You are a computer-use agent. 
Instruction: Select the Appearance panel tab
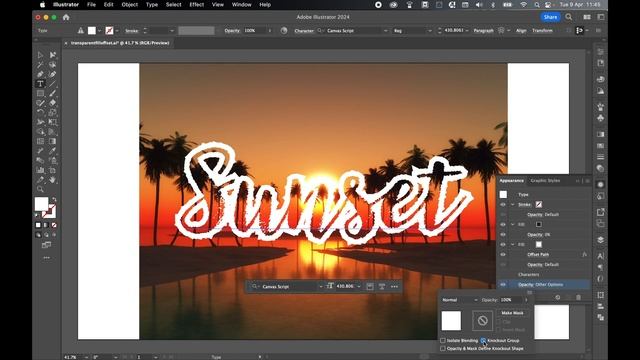511,180
